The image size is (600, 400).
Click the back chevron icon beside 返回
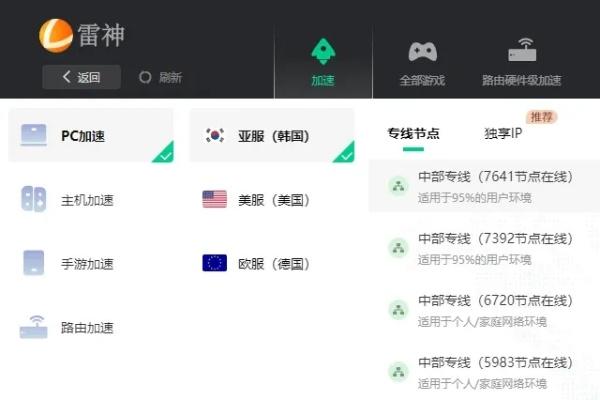pos(67,77)
